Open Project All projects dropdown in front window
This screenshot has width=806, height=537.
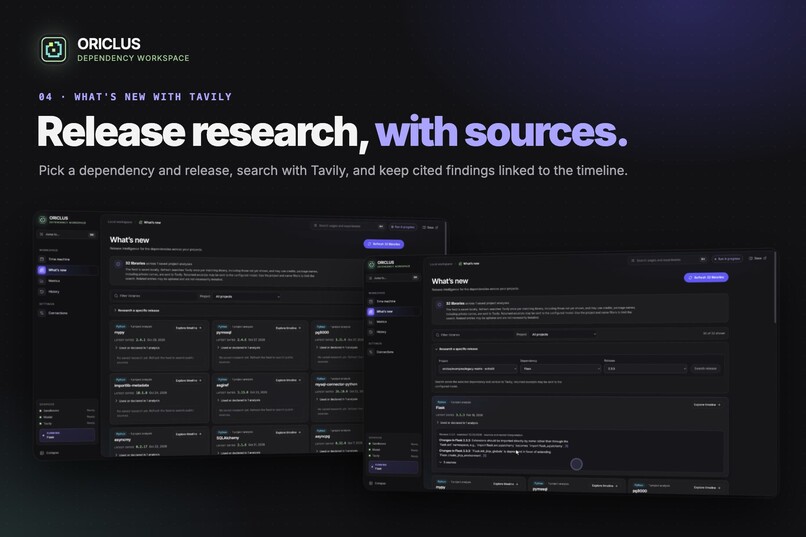[x=563, y=335]
